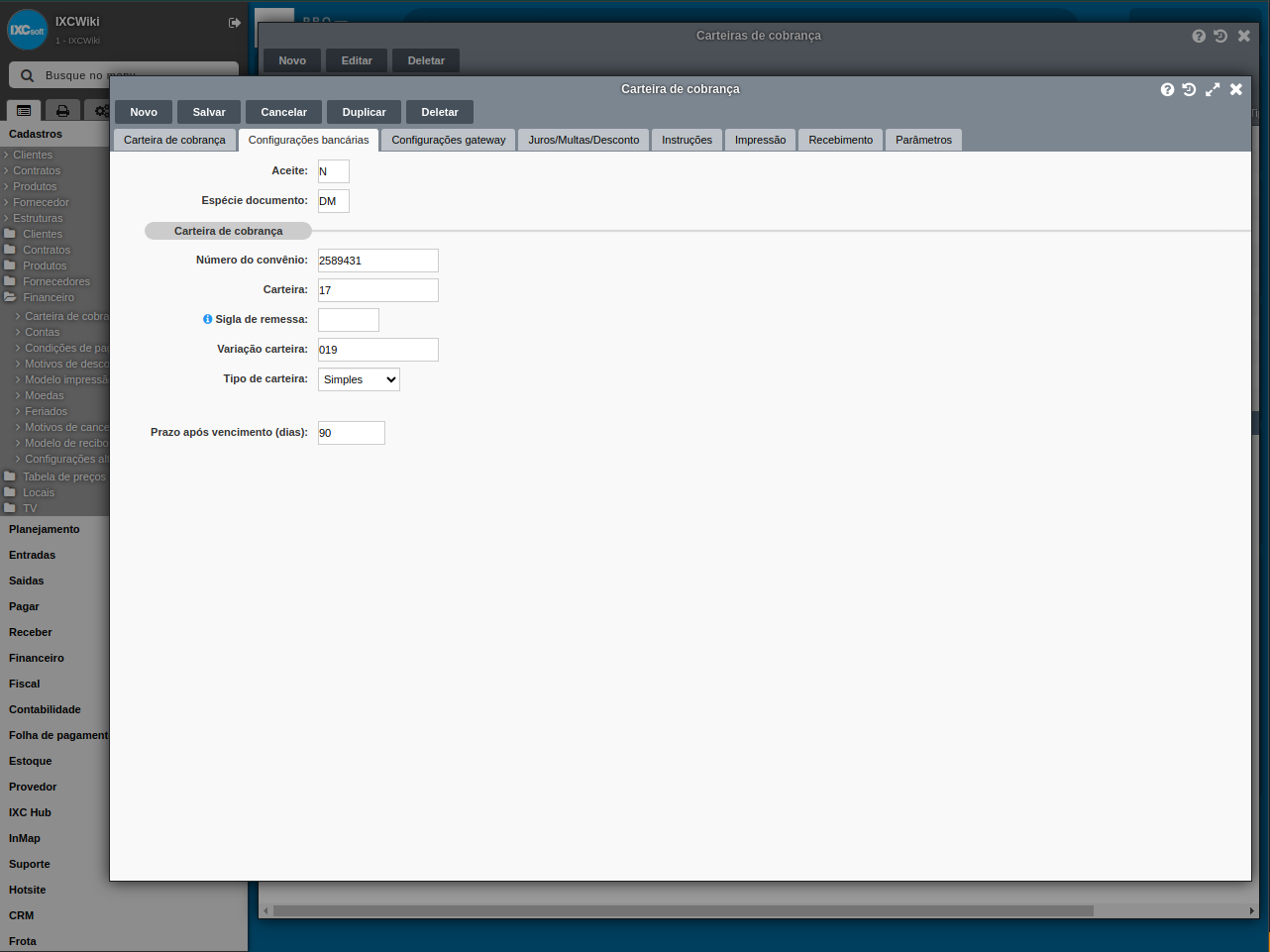The image size is (1270, 952).
Task: Click Editar in background Carteiras window
Action: (357, 60)
